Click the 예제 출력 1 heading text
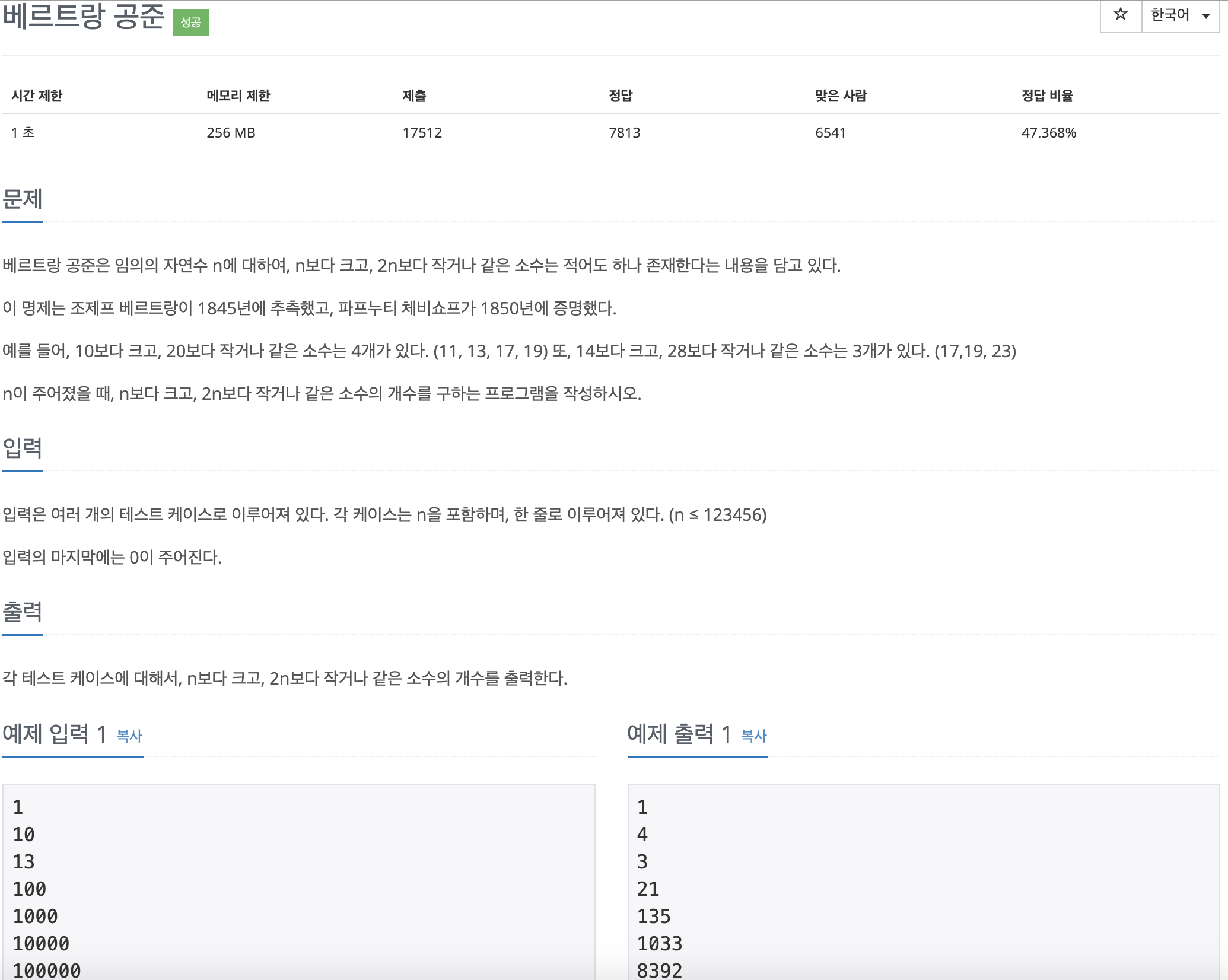Viewport: 1228px width, 980px height. click(x=679, y=734)
